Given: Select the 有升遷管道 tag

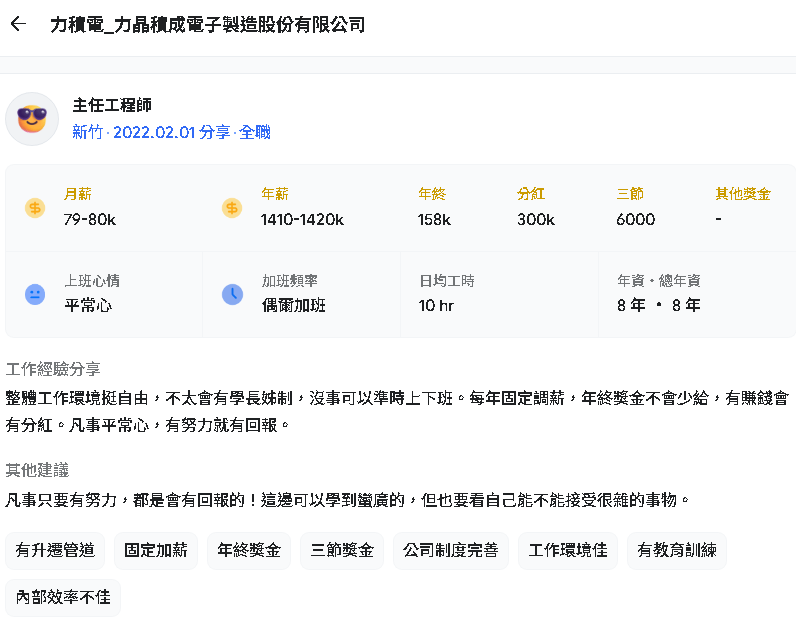Looking at the screenshot, I should pos(55,550).
